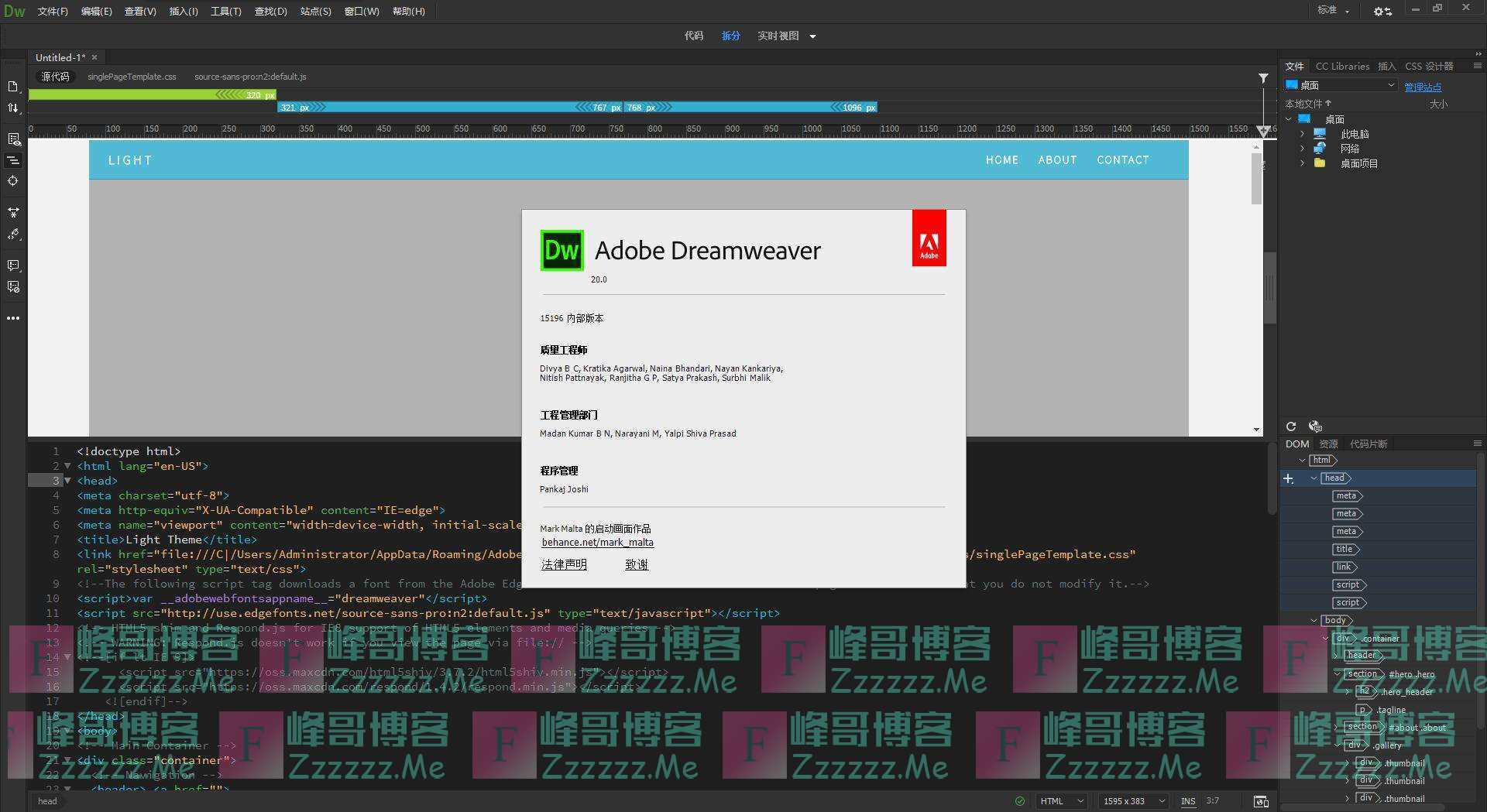The image size is (1487, 812).
Task: Collapse the head node in DOM tree
Action: [1314, 478]
